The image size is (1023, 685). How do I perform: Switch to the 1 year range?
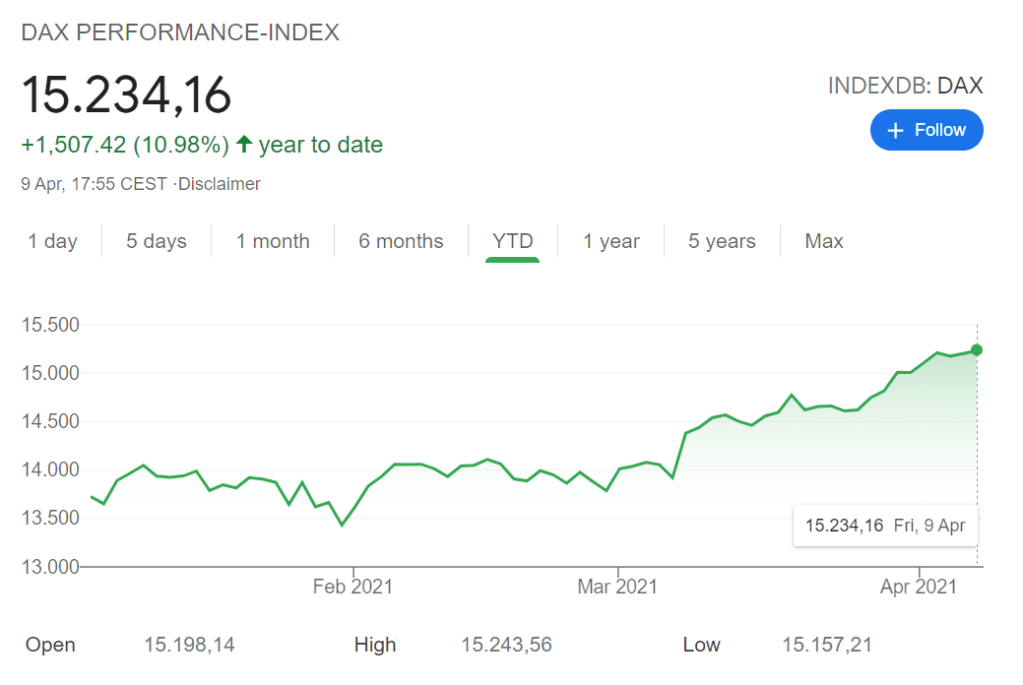tap(611, 241)
